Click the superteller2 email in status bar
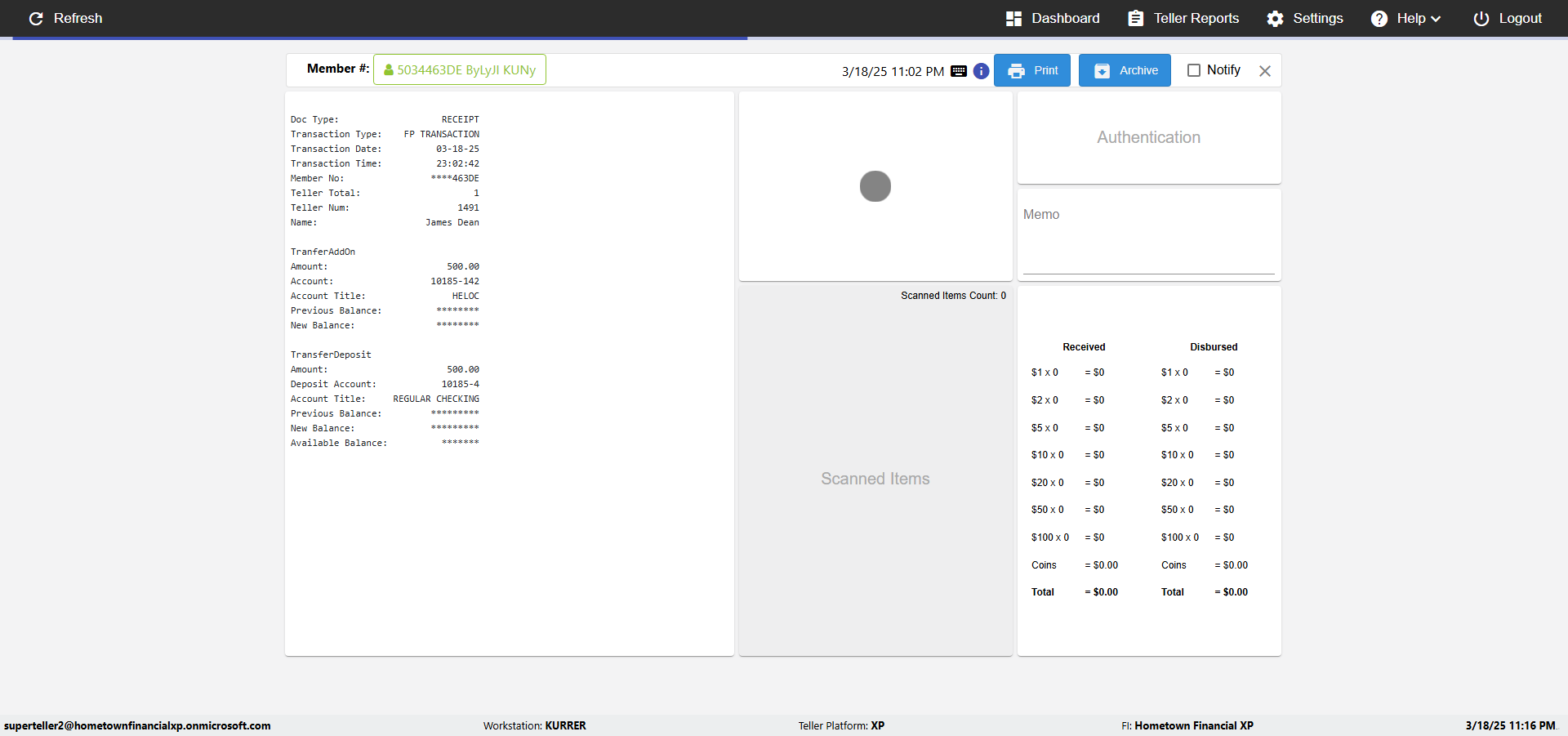This screenshot has height=736, width=1568. pyautogui.click(x=137, y=725)
